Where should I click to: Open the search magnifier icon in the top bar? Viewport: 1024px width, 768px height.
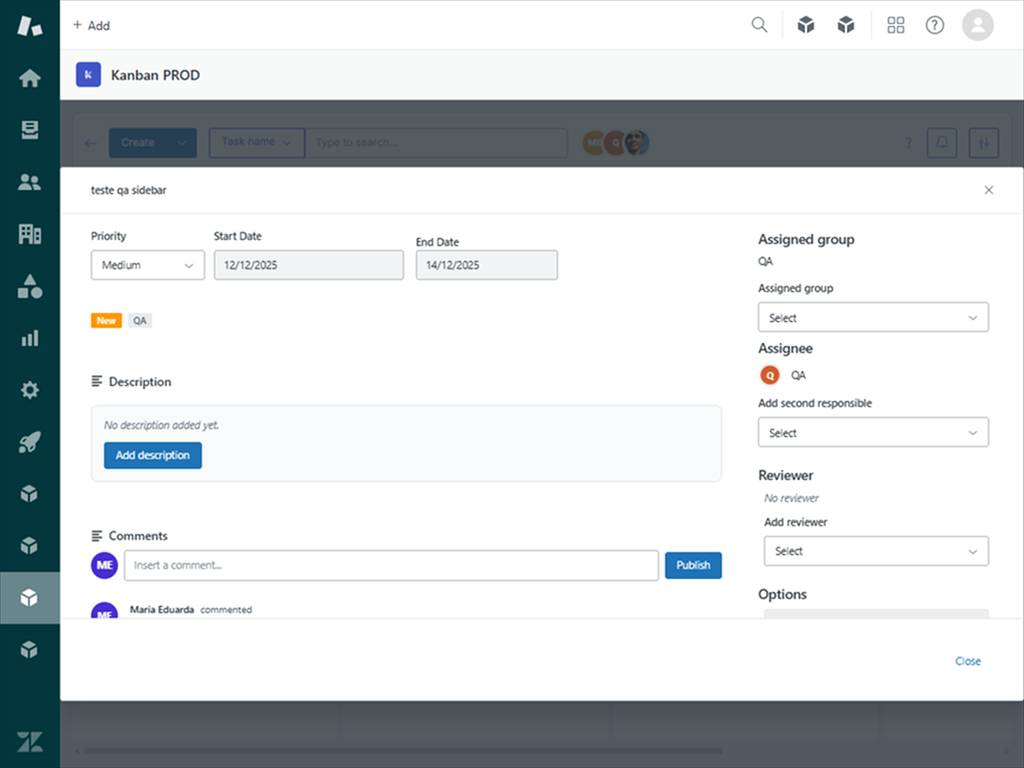759,24
